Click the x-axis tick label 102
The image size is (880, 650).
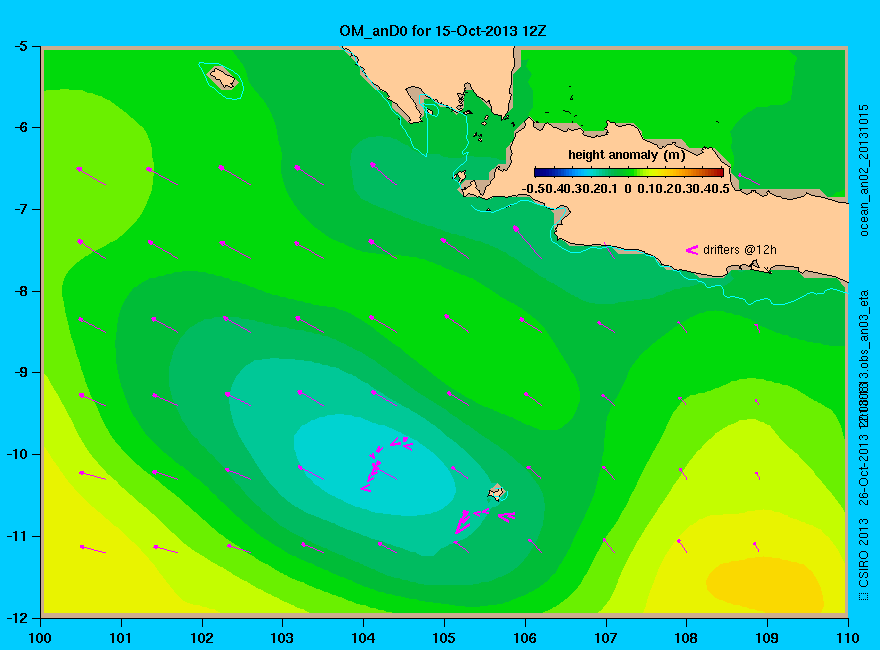pyautogui.click(x=201, y=638)
